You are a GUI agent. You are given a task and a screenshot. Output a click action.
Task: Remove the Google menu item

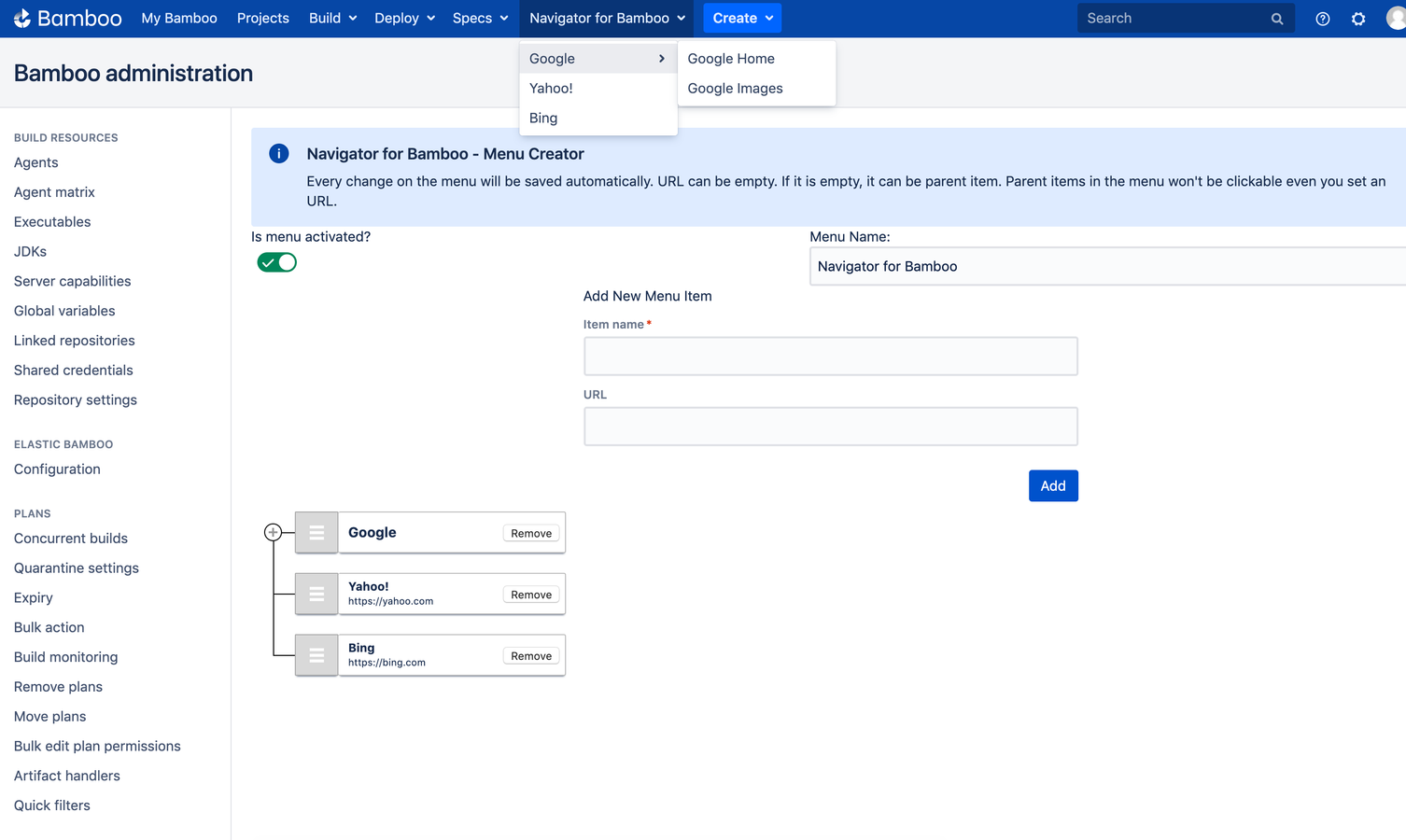[x=531, y=533]
